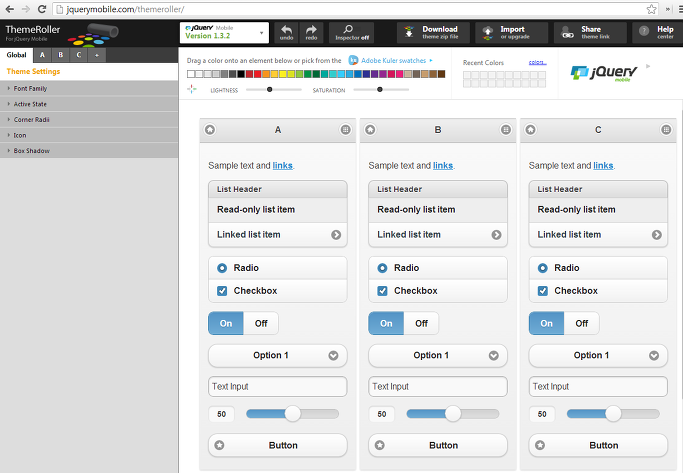Viewport: 683px width, 473px height.
Task: Click the browser back arrow
Action: 10,9
